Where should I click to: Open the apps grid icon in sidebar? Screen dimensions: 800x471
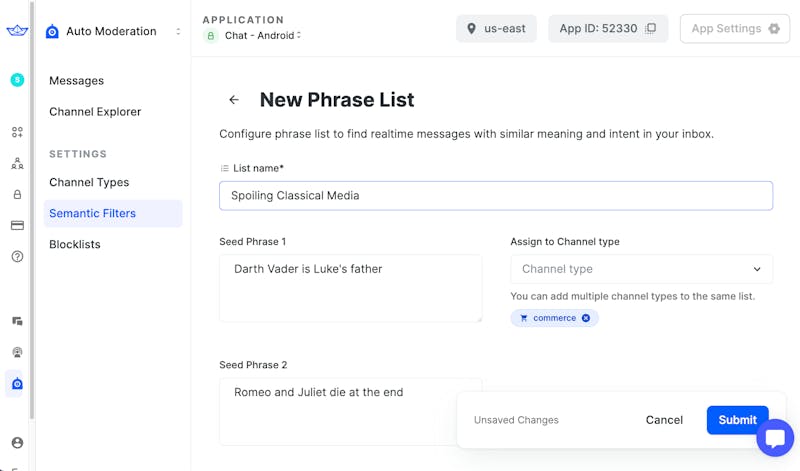coord(17,132)
